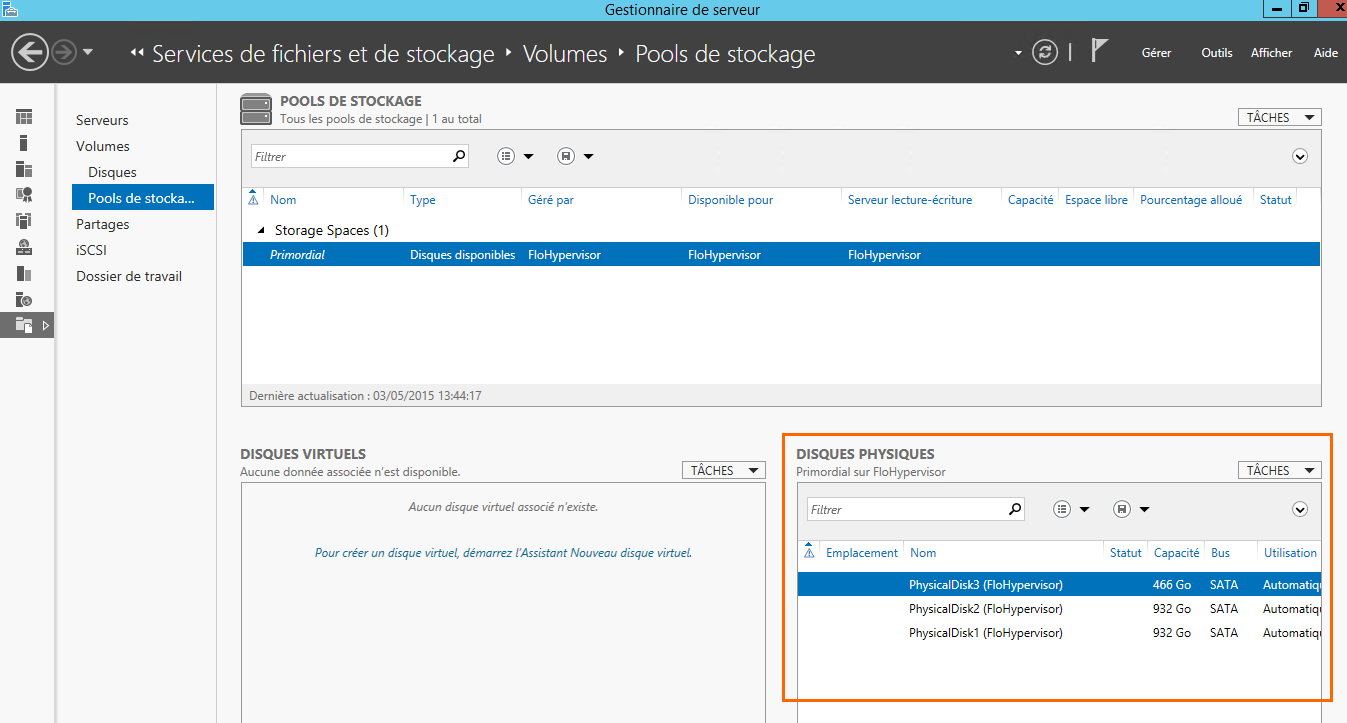Select the Local Server sidebar icon
Screen dimensions: 1347x723
tap(24, 143)
